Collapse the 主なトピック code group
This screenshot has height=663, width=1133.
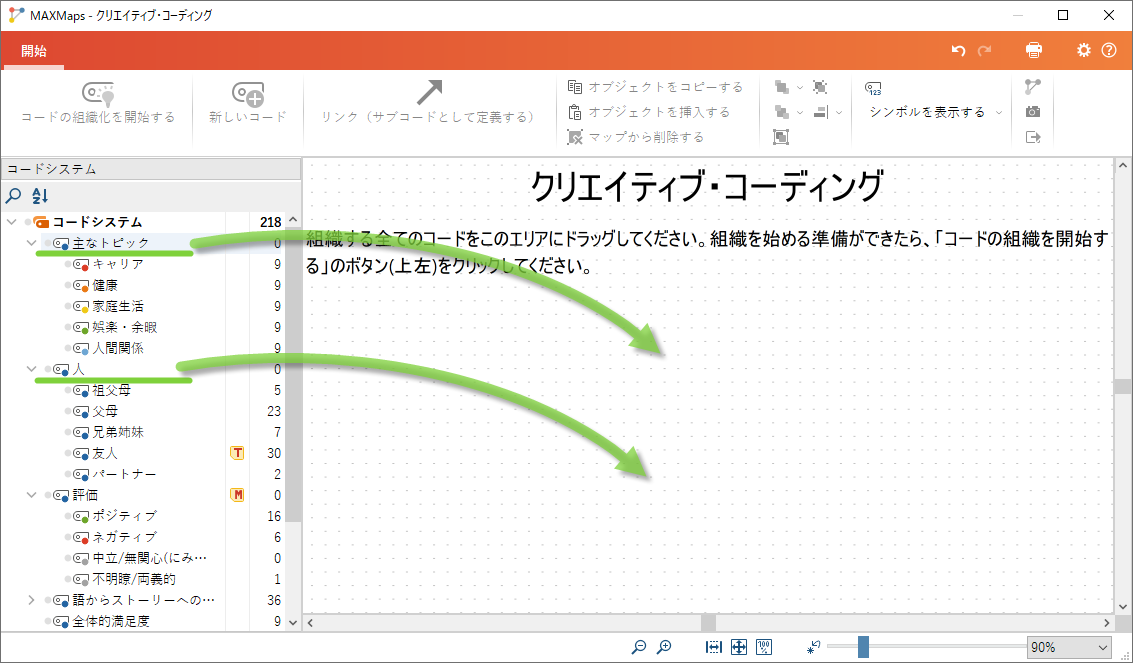31,243
